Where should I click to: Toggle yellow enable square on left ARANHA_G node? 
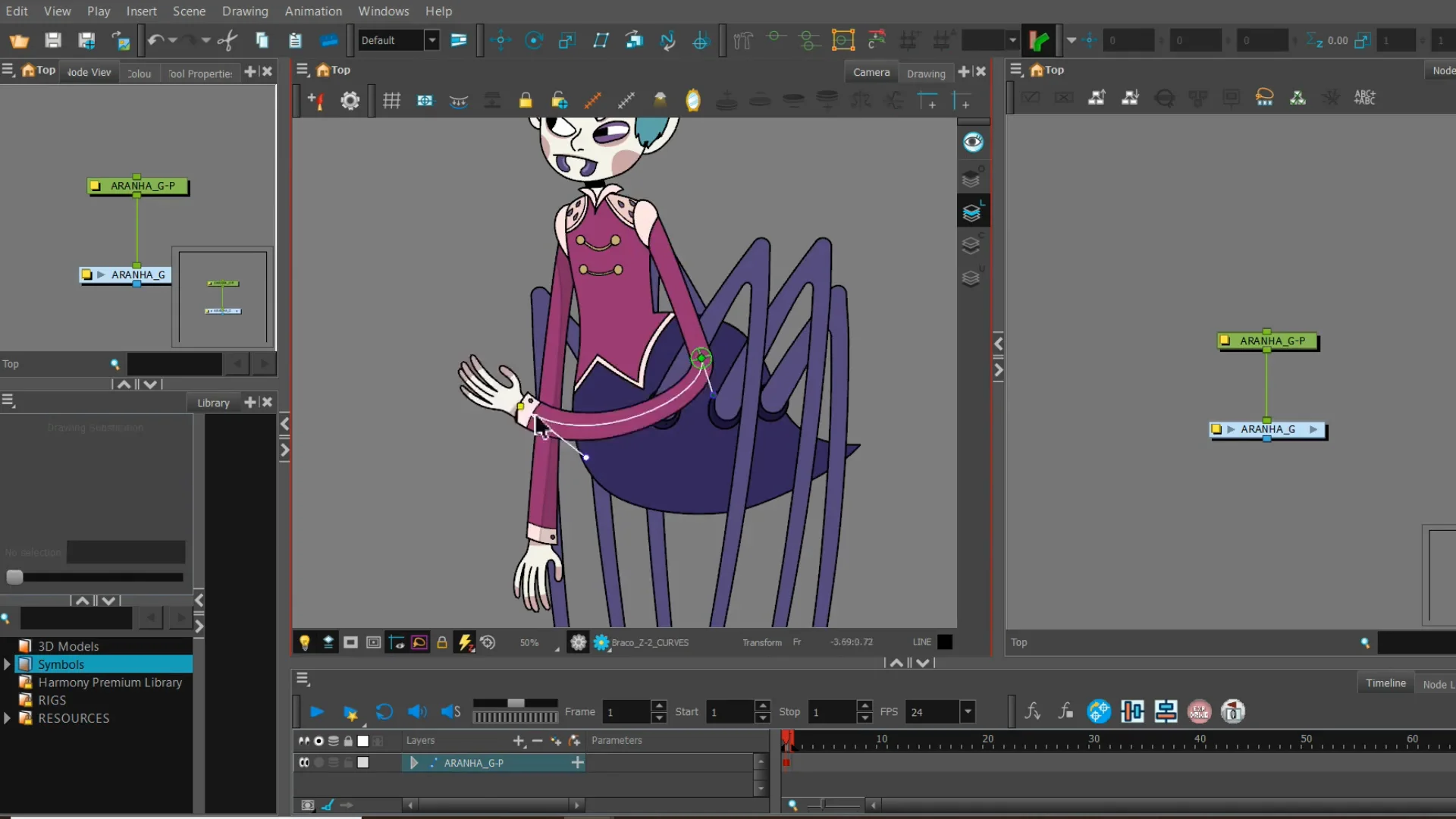(86, 275)
